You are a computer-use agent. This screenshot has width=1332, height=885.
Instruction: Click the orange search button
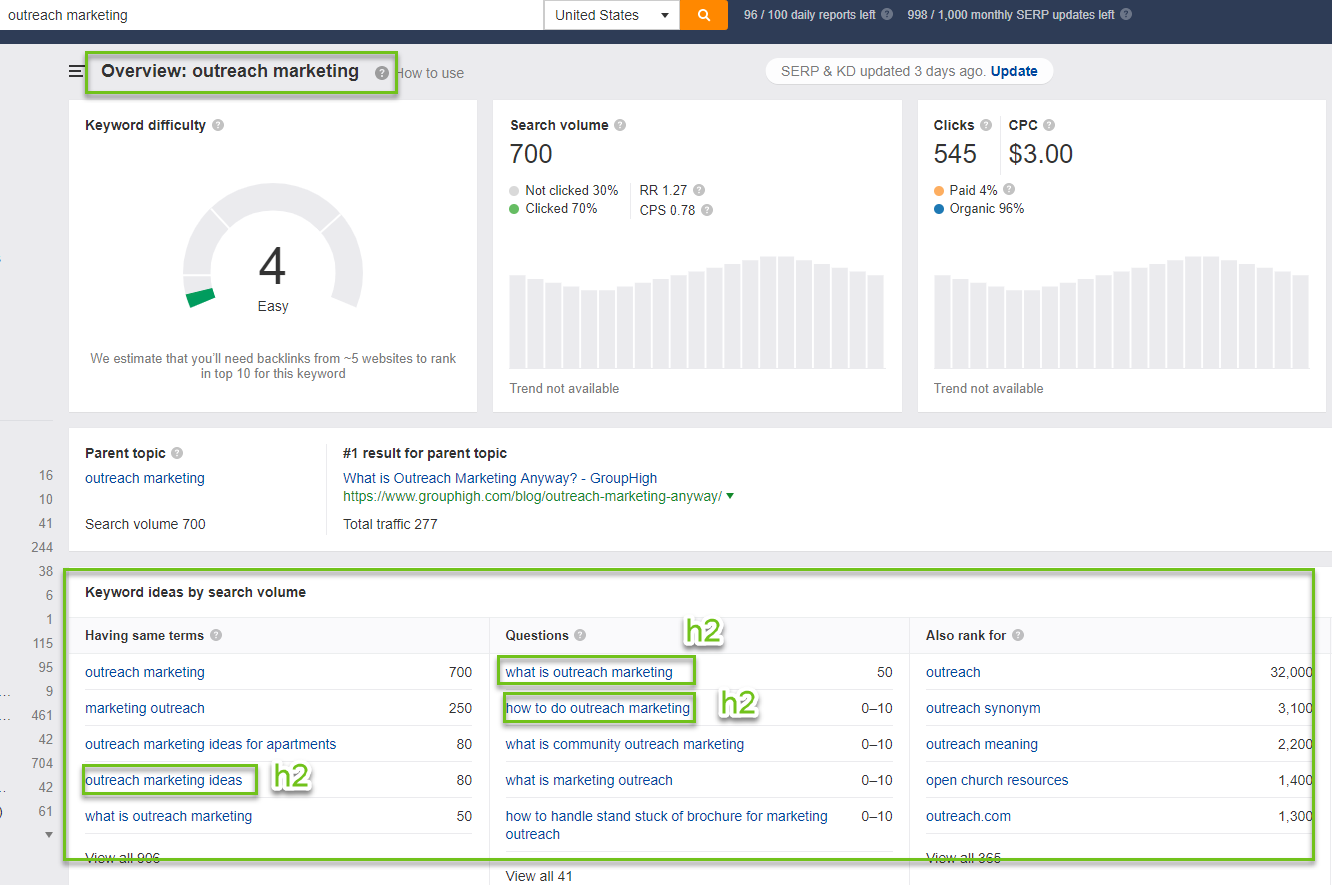[703, 15]
